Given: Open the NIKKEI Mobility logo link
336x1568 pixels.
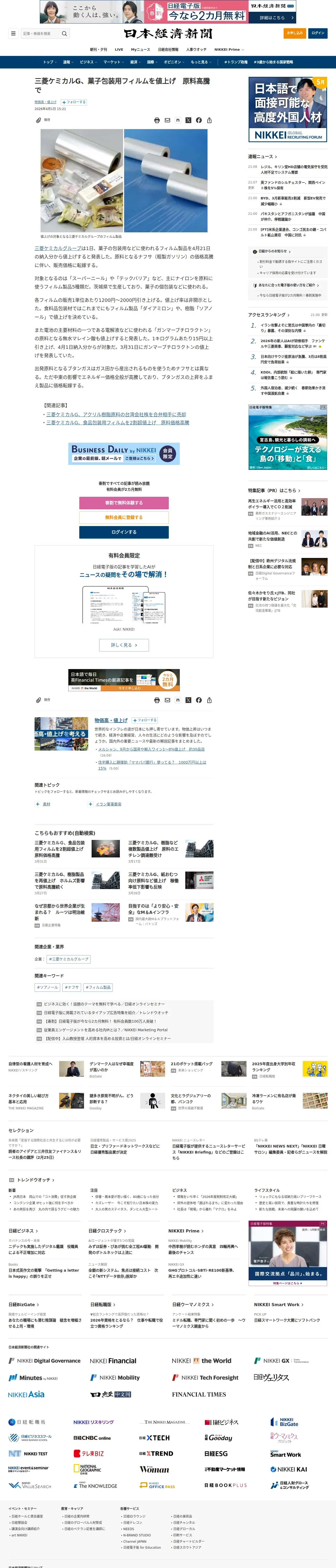Looking at the screenshot, I should click(x=115, y=1377).
